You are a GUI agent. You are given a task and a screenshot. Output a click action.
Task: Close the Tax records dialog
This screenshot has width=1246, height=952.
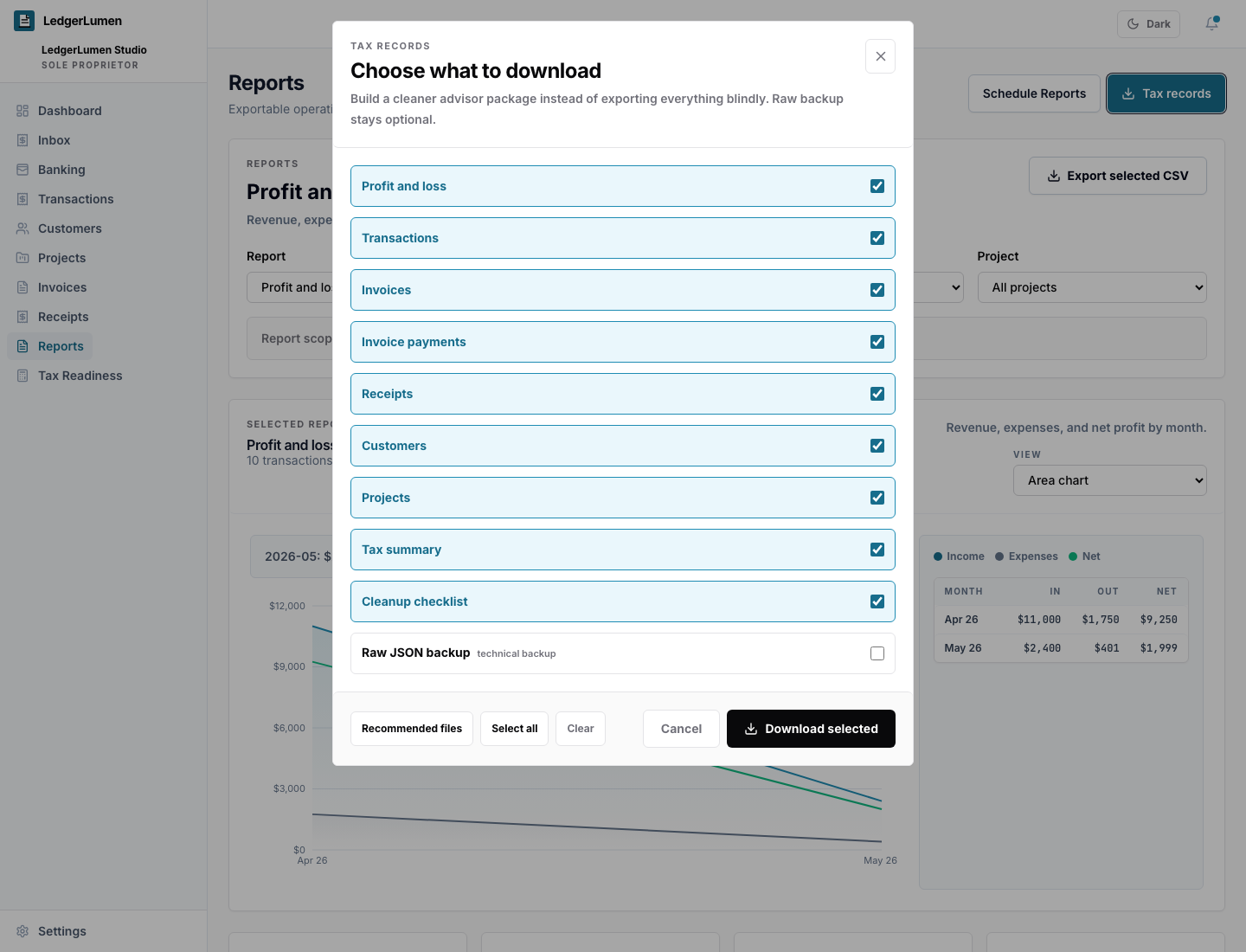(880, 56)
